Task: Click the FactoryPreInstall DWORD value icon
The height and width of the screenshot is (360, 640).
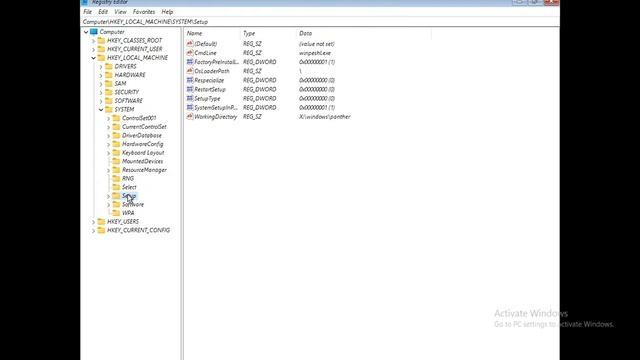Action: pos(190,62)
